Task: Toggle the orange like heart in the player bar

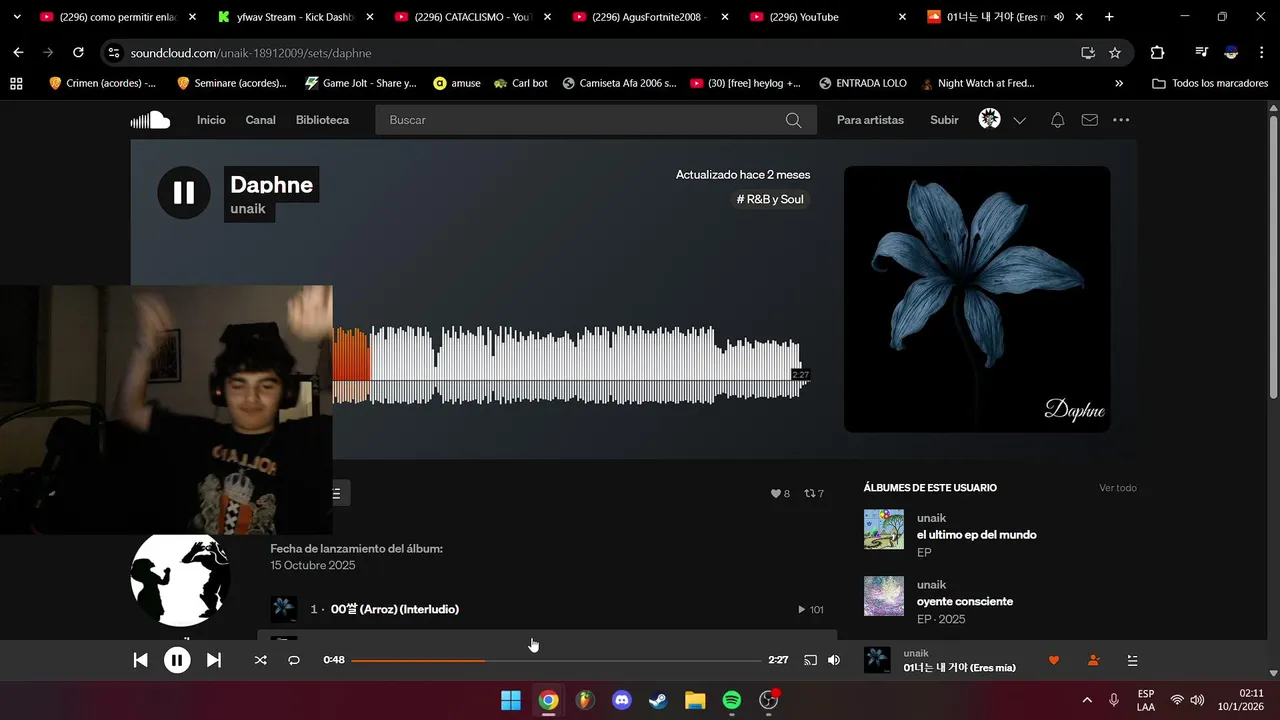Action: pyautogui.click(x=1053, y=660)
